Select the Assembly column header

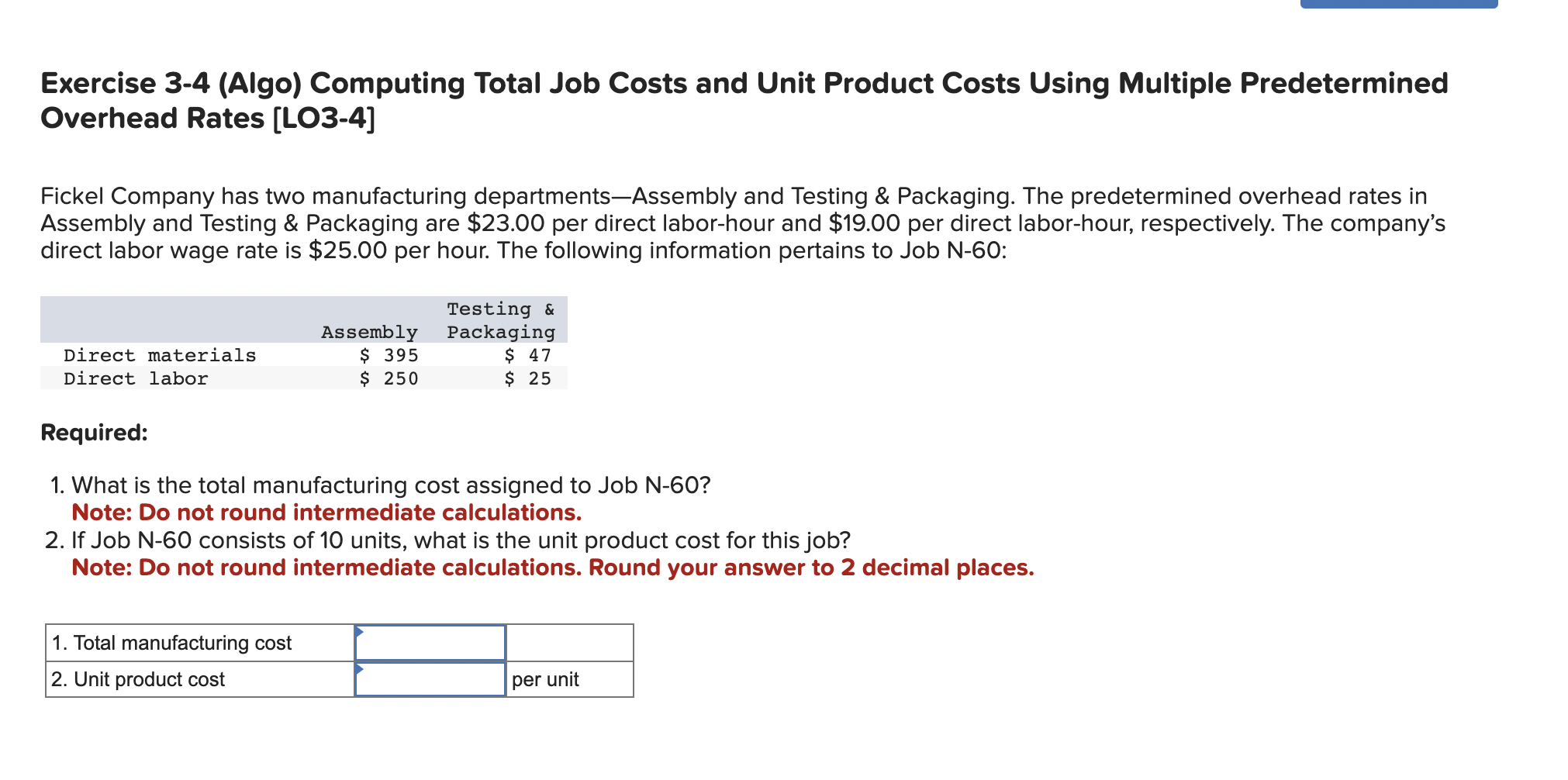pyautogui.click(x=369, y=332)
